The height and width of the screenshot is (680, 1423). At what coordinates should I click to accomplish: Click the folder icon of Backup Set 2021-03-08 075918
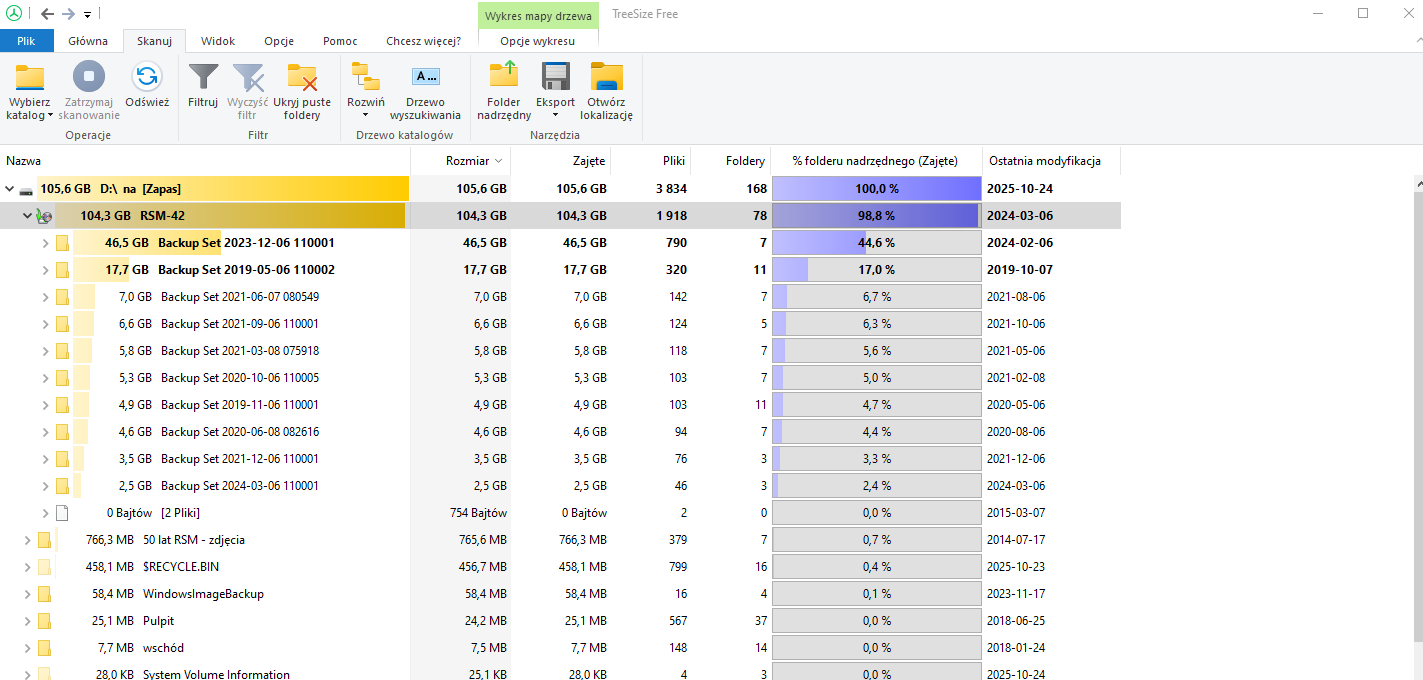point(62,350)
